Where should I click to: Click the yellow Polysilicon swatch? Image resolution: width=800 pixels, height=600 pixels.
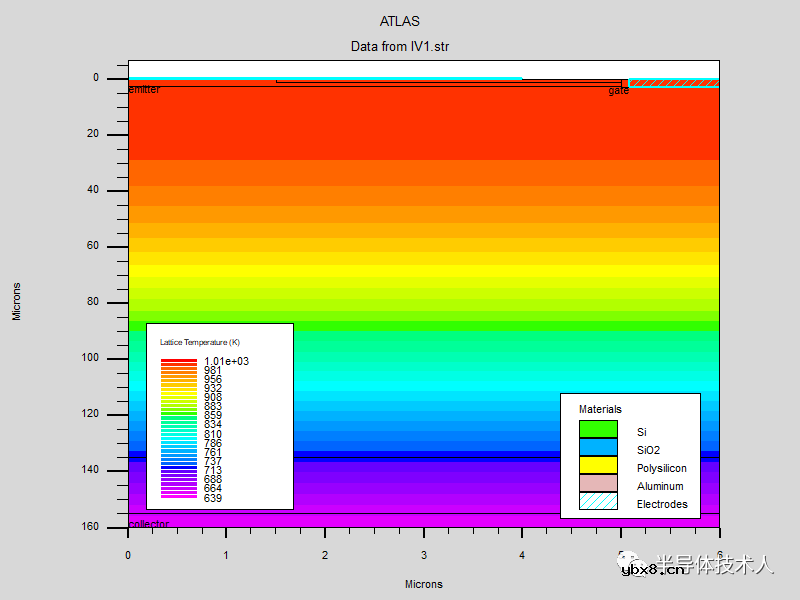598,465
